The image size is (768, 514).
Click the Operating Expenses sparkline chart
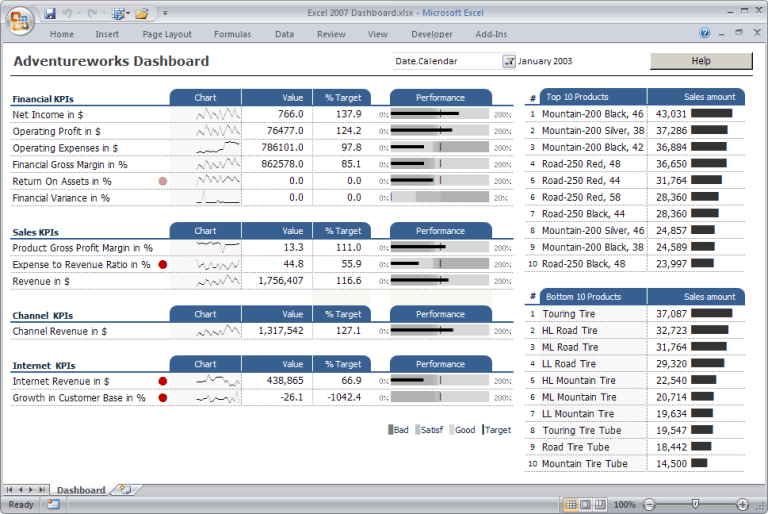pos(218,147)
